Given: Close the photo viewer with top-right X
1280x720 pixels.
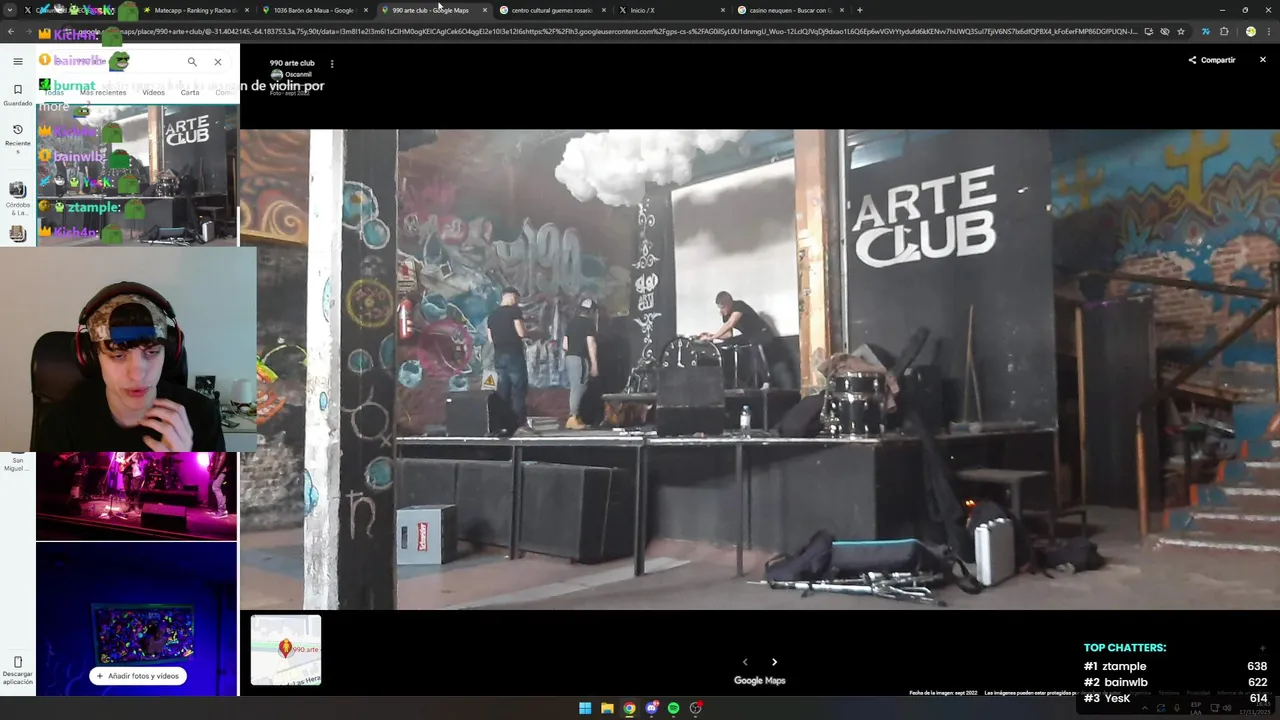Looking at the screenshot, I should click(1262, 60).
